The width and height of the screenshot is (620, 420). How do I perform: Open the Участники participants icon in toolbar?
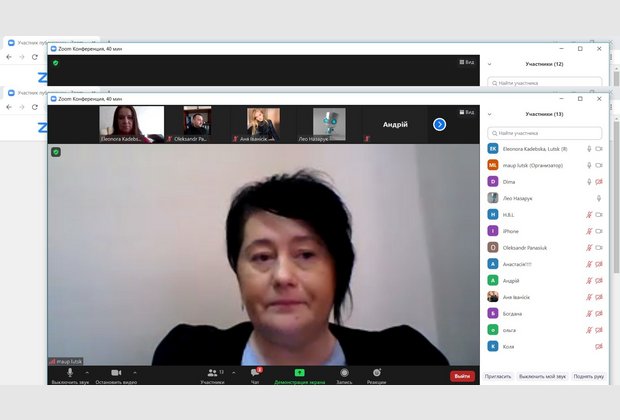click(x=211, y=372)
